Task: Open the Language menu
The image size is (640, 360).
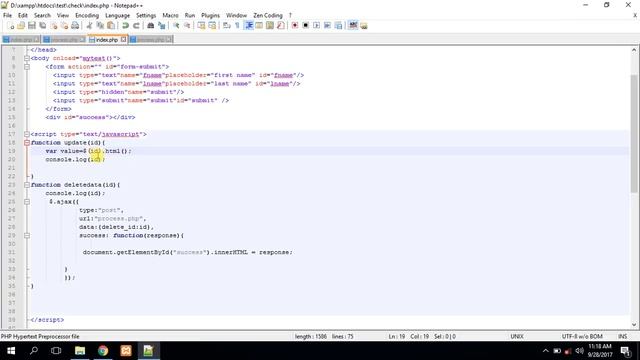Action: tap(118, 15)
